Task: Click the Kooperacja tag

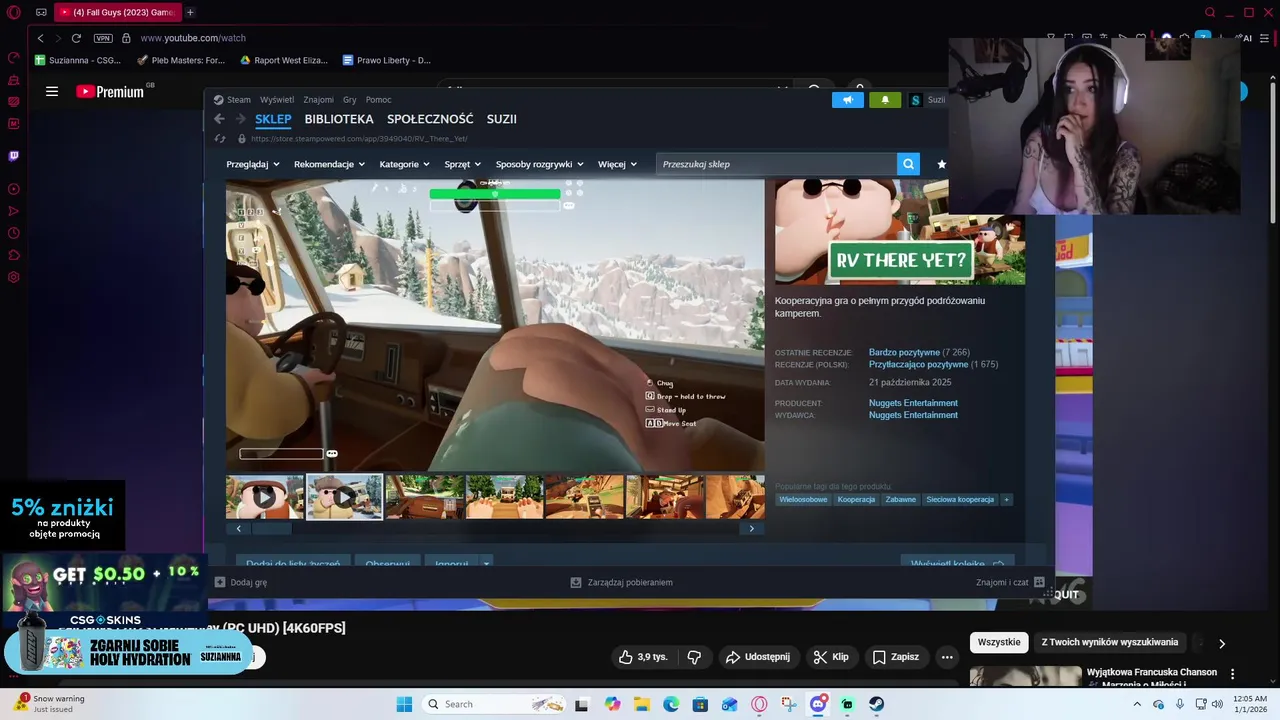Action: (856, 499)
